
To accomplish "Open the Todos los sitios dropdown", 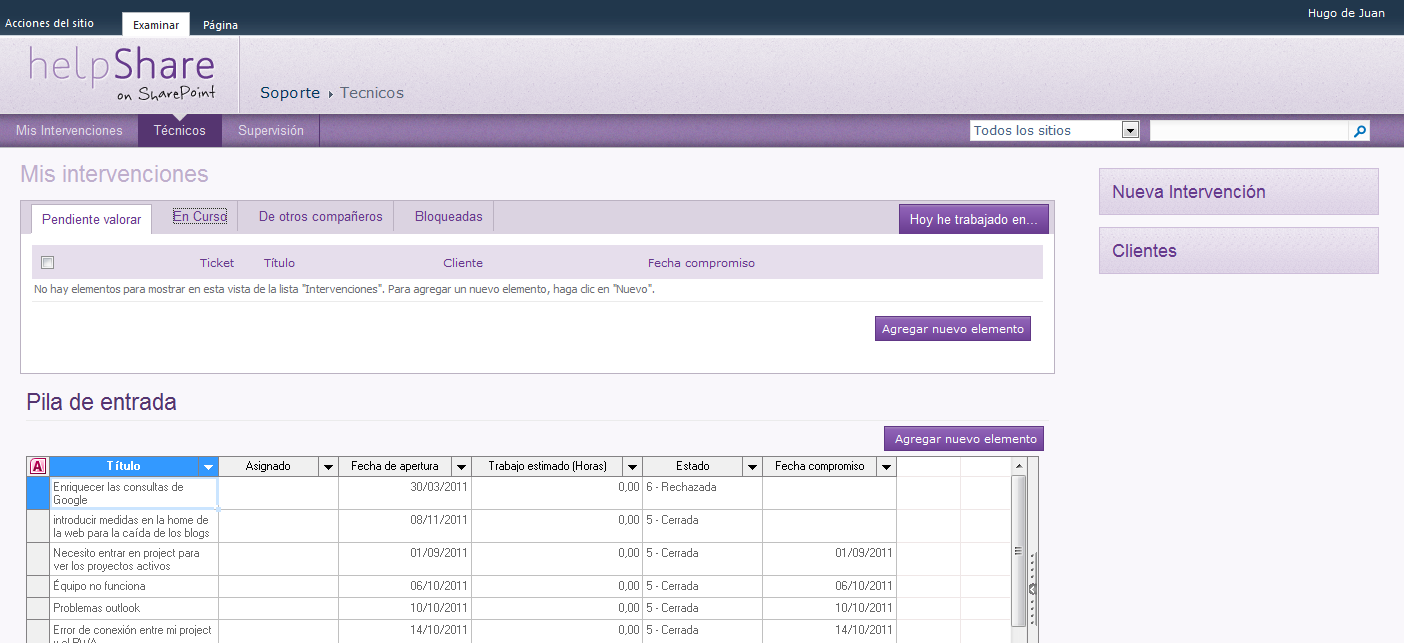I will coord(1129,129).
